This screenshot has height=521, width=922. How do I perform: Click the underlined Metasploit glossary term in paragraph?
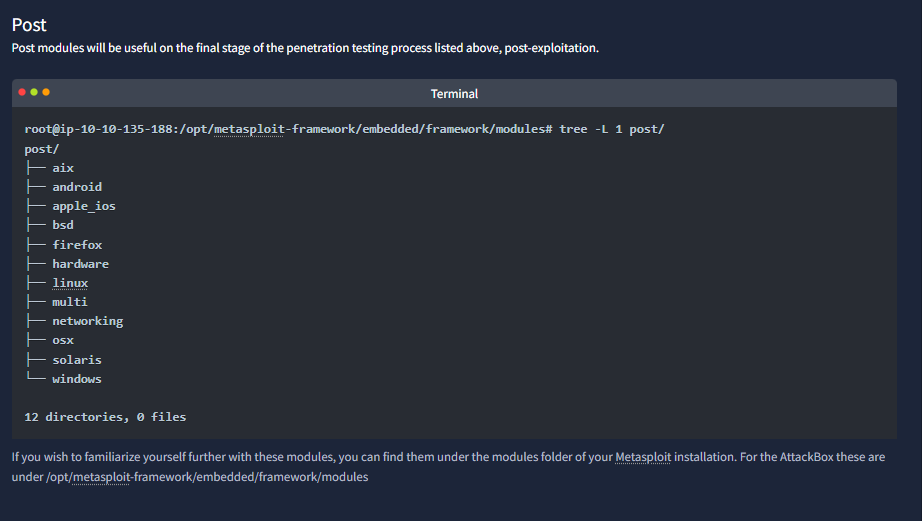coord(643,457)
